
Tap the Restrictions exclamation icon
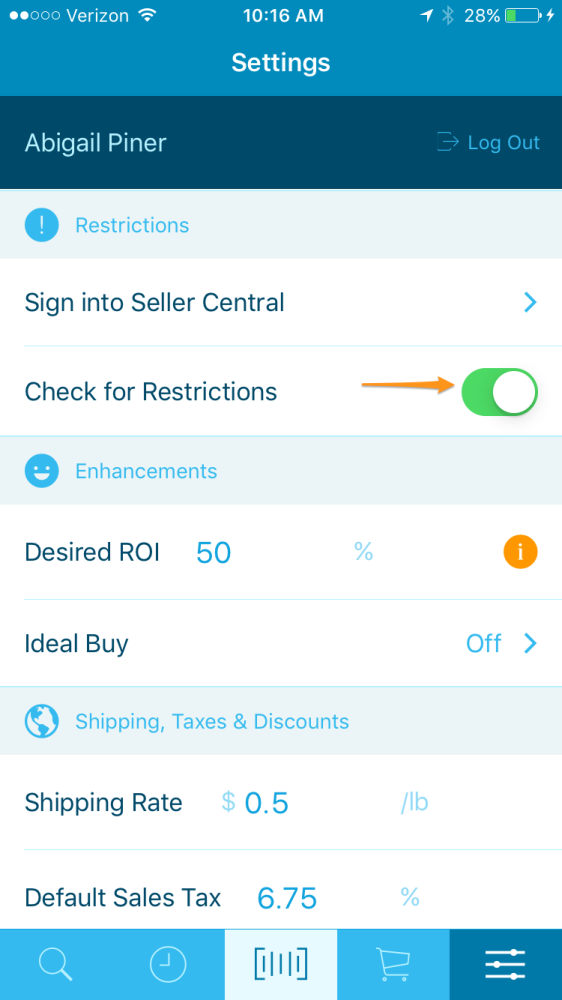point(41,225)
